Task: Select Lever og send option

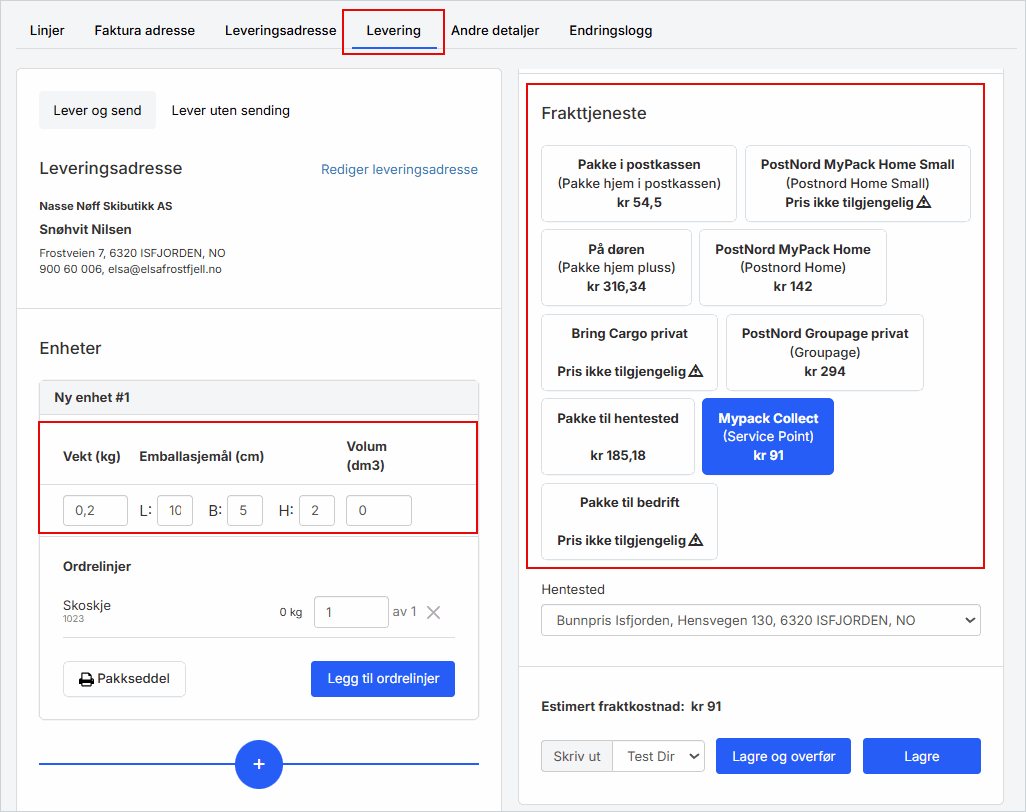Action: 97,110
